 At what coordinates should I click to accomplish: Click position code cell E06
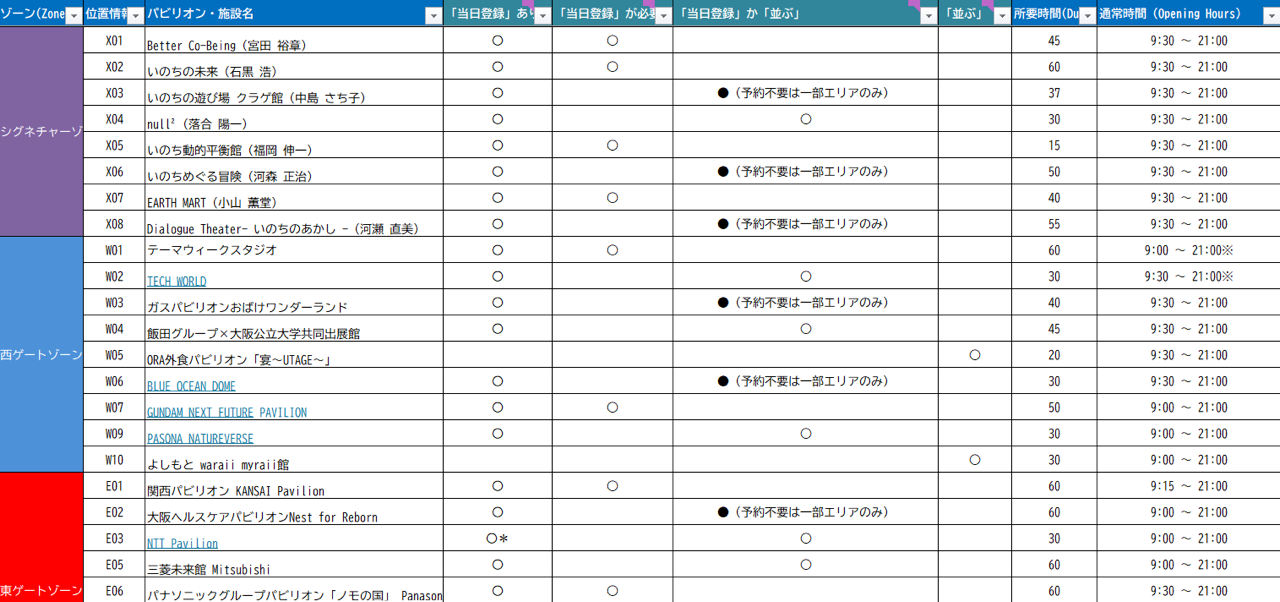pos(114,591)
